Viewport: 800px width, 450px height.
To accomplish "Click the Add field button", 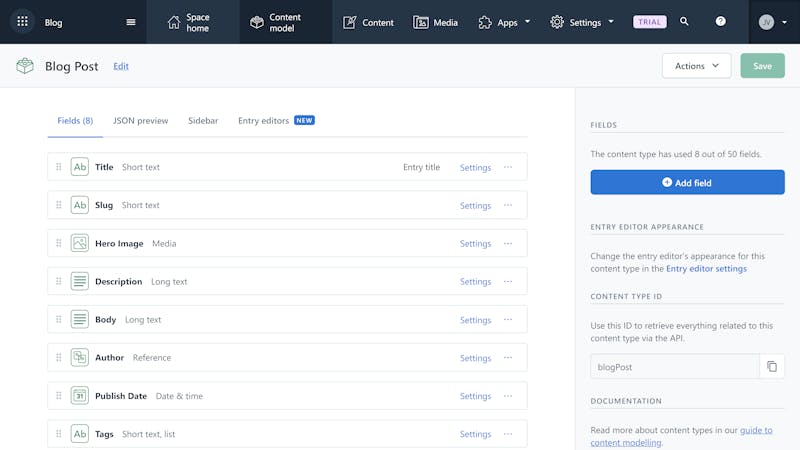I will click(x=687, y=182).
